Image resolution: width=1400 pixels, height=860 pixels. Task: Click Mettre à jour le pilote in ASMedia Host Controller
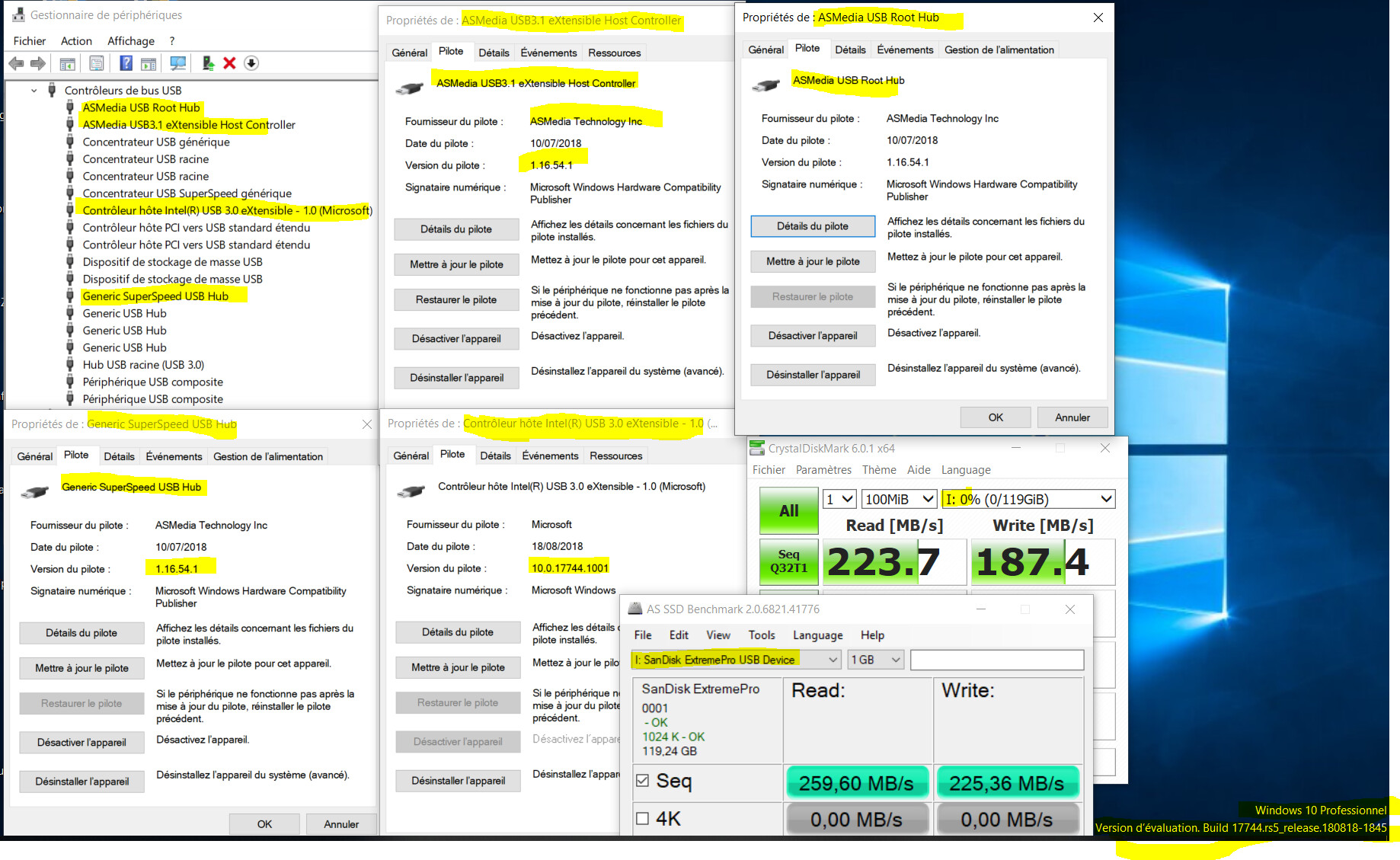click(x=456, y=264)
